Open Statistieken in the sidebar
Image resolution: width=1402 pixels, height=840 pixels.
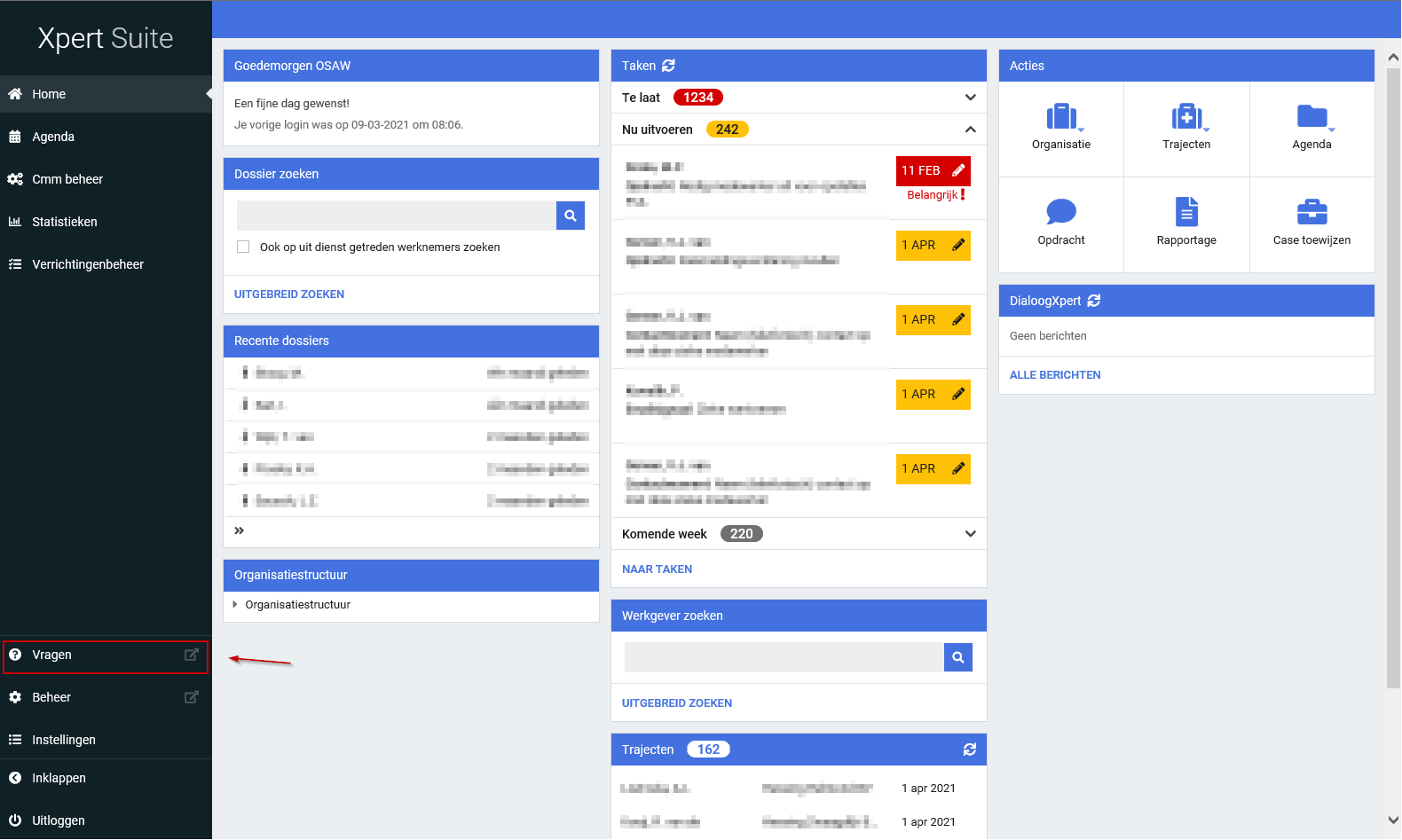pos(65,222)
